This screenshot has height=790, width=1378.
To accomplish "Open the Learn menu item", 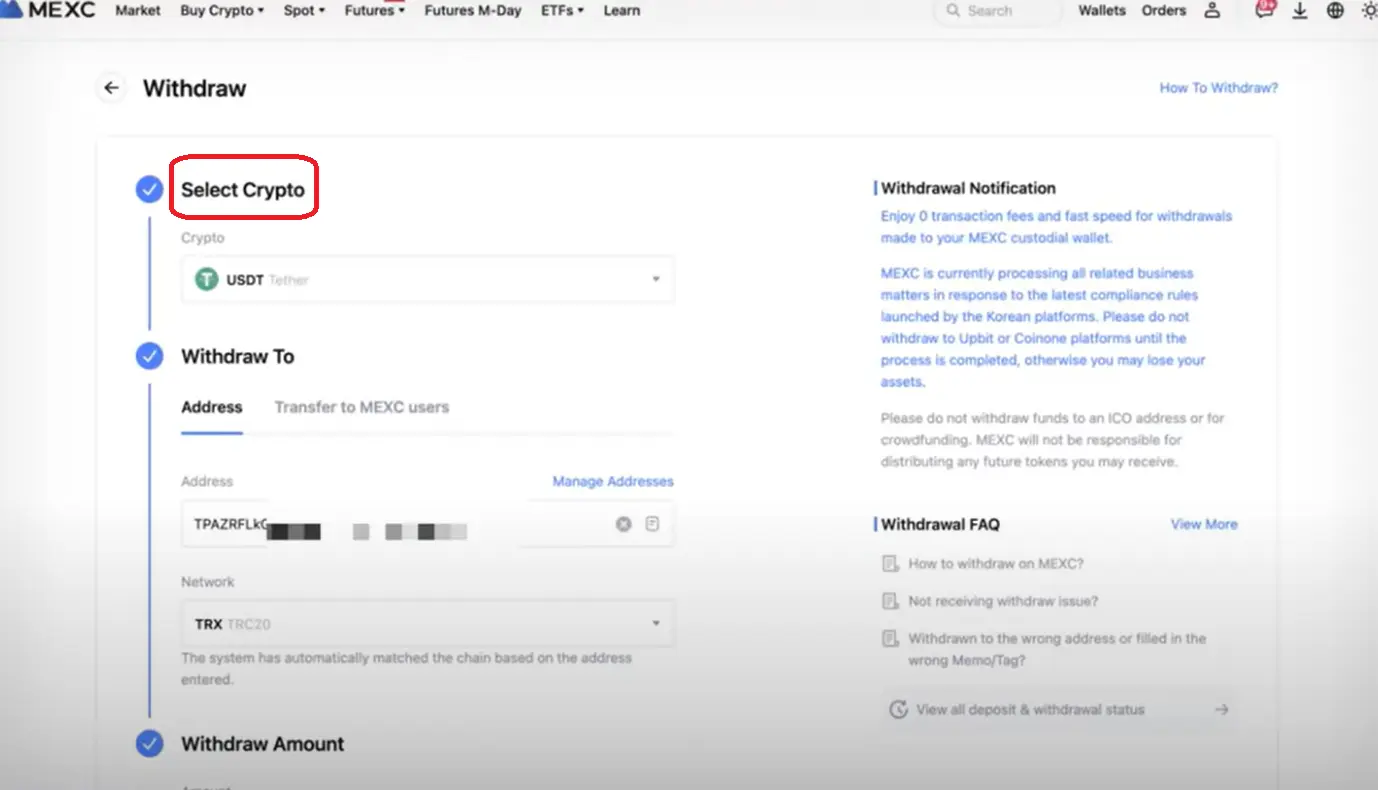I will pyautogui.click(x=621, y=11).
